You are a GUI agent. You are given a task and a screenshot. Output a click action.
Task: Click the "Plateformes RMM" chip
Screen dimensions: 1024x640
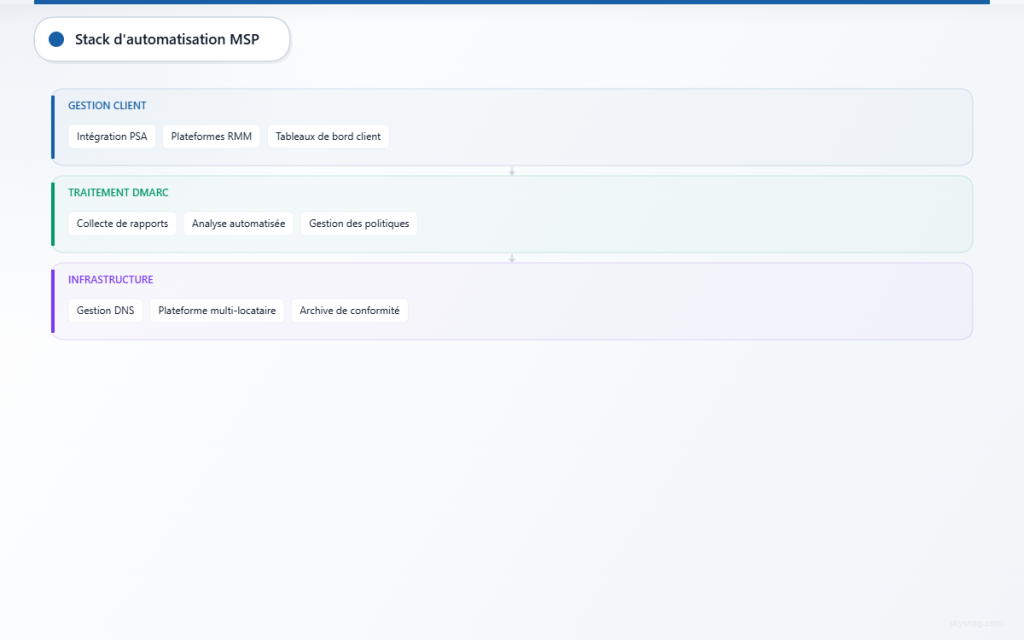pos(211,136)
